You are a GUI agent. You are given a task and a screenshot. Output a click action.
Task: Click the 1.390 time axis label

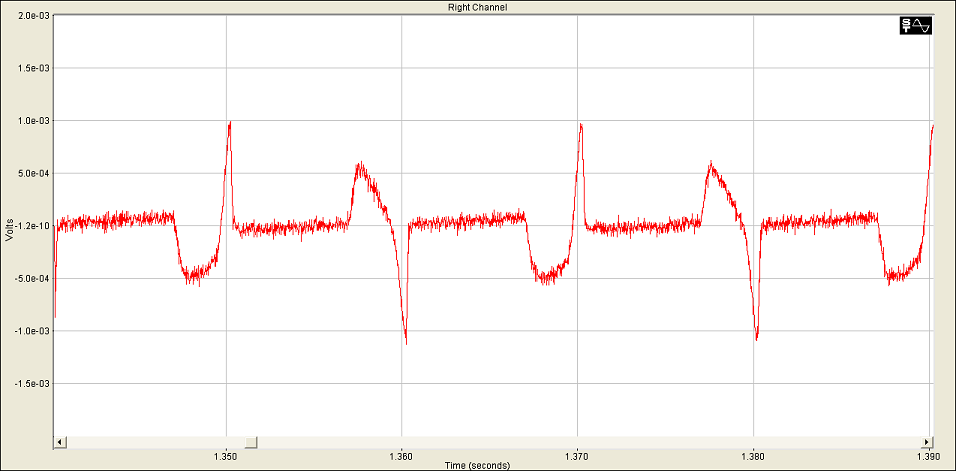929,456
